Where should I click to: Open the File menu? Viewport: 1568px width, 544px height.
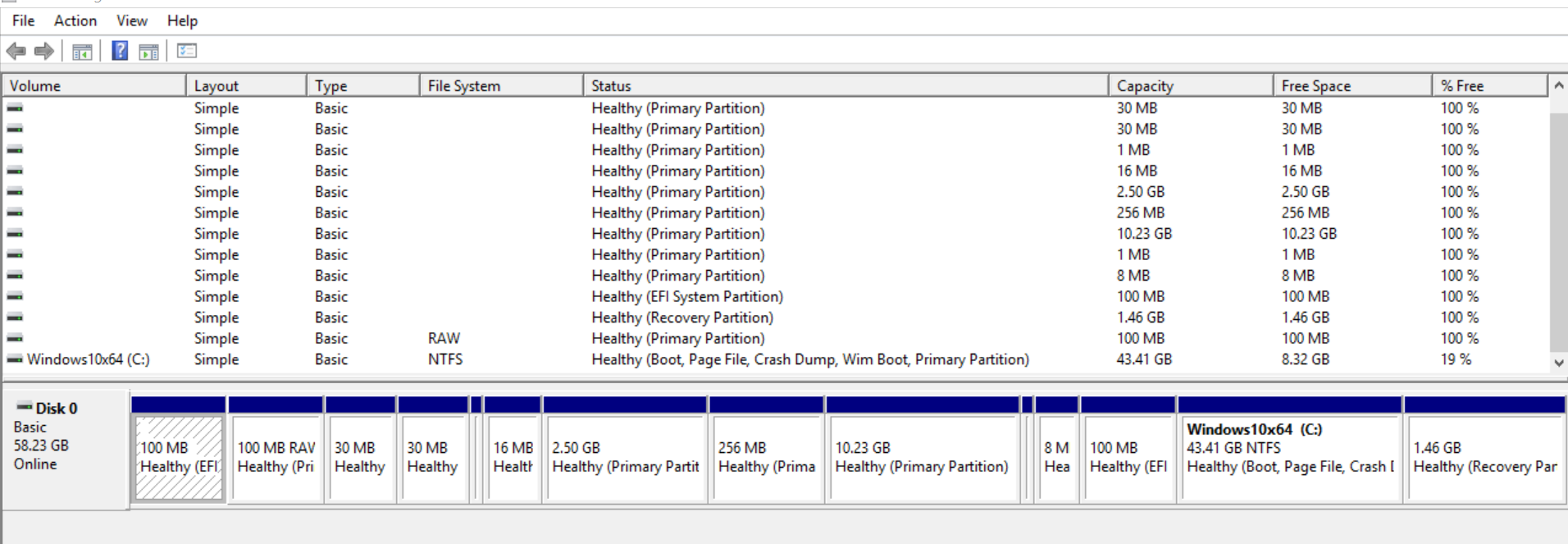pos(23,21)
